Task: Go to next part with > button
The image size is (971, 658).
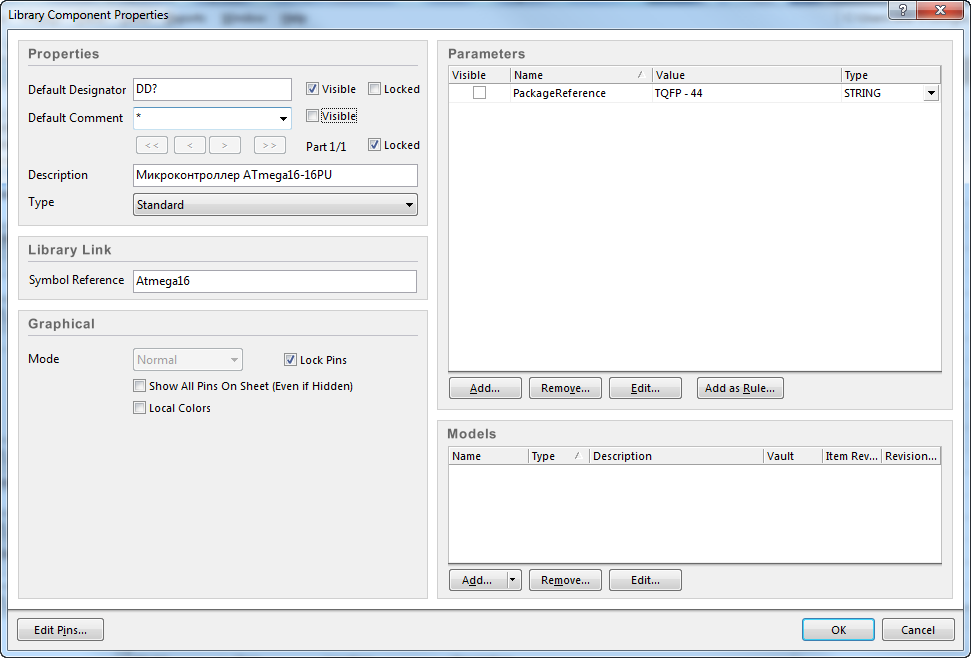Action: 225,145
